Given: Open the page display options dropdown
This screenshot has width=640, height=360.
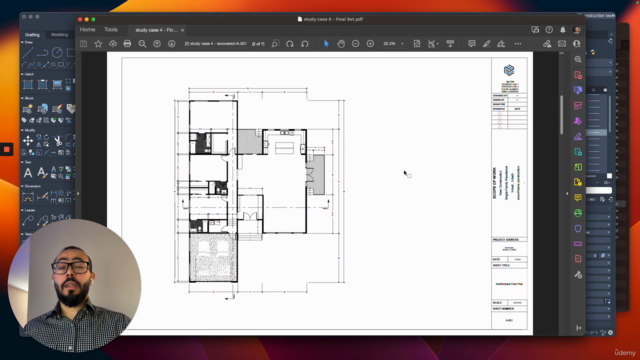Looking at the screenshot, I should [x=433, y=44].
